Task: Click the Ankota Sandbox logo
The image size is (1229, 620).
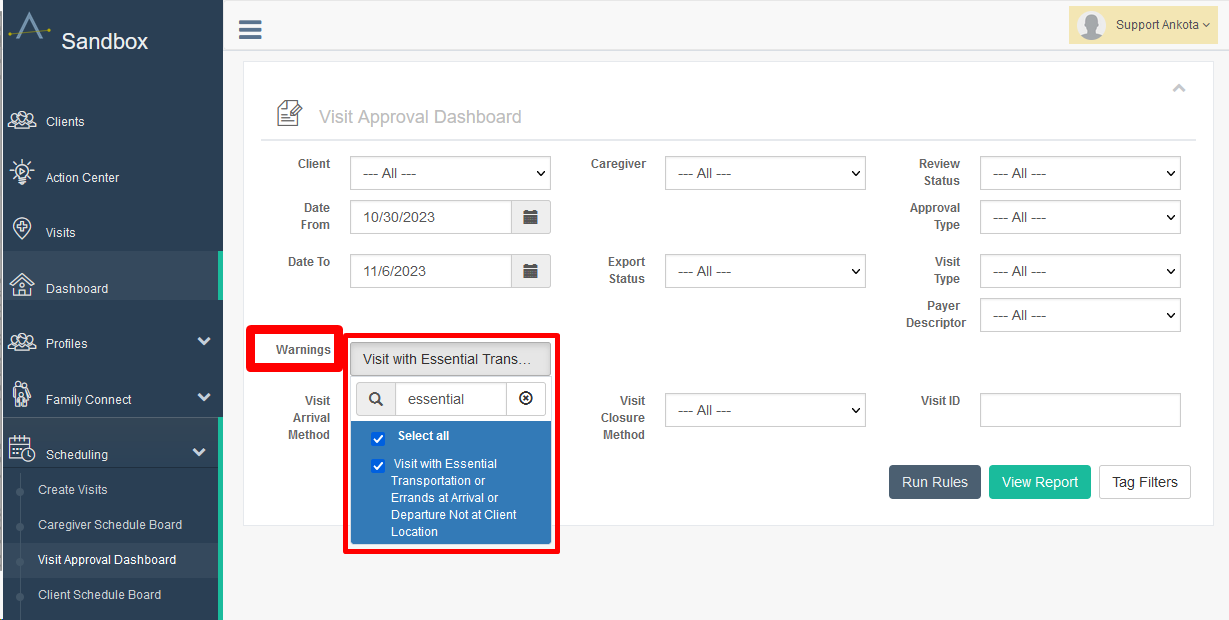Action: [x=29, y=26]
